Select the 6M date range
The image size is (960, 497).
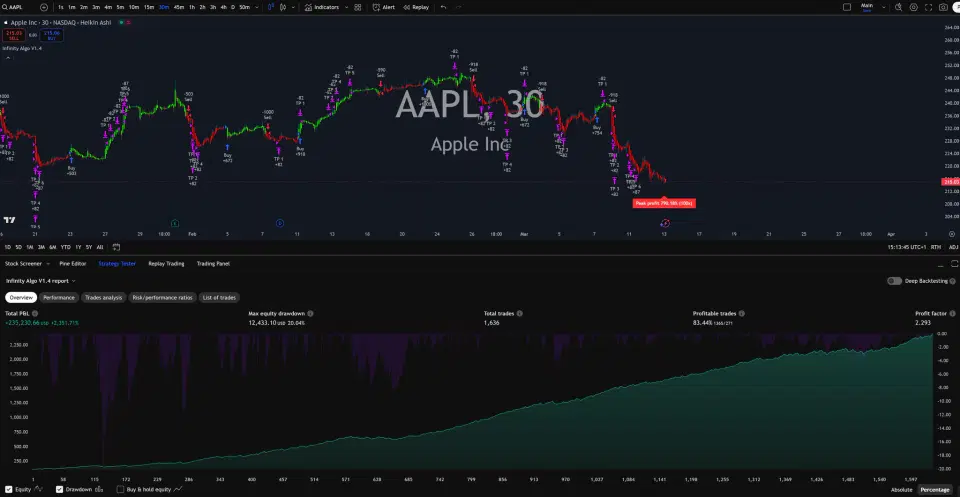click(53, 247)
